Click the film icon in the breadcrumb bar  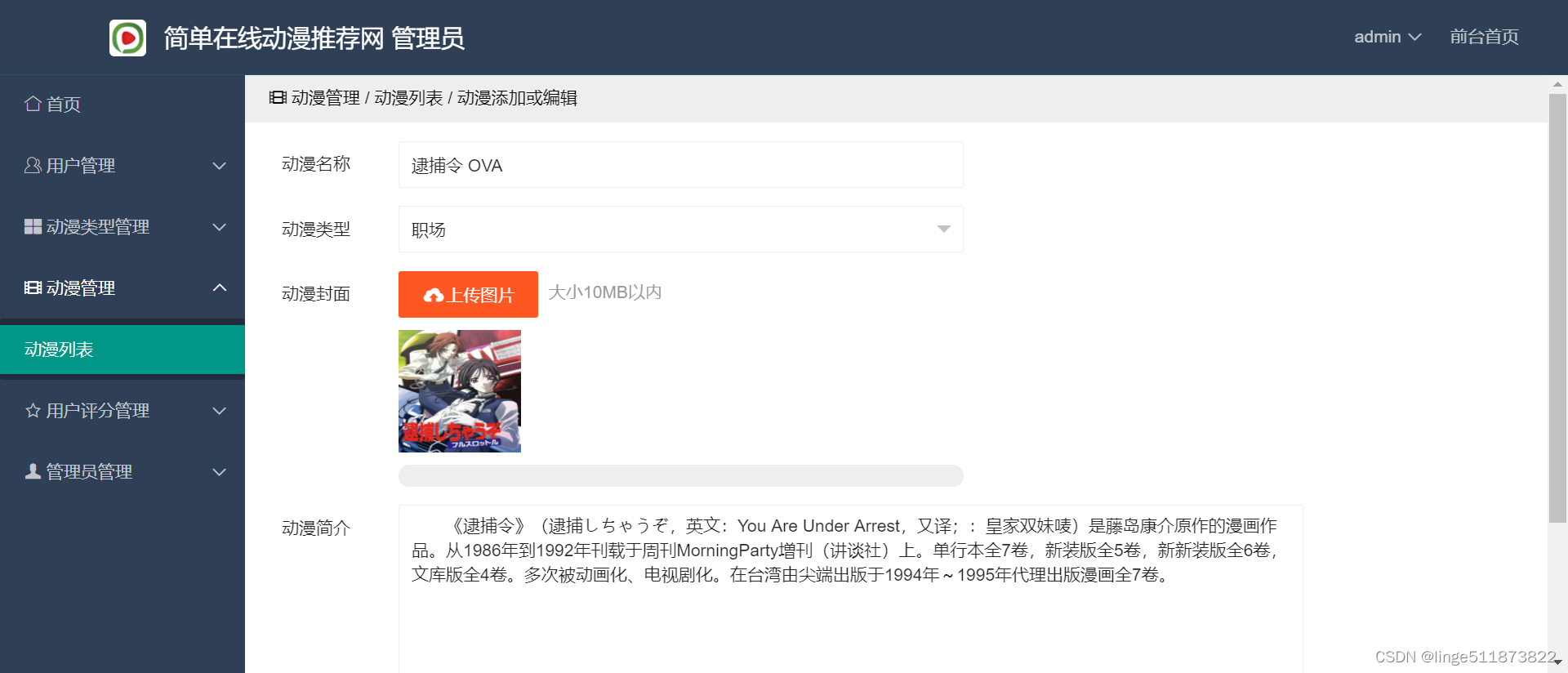(x=278, y=97)
